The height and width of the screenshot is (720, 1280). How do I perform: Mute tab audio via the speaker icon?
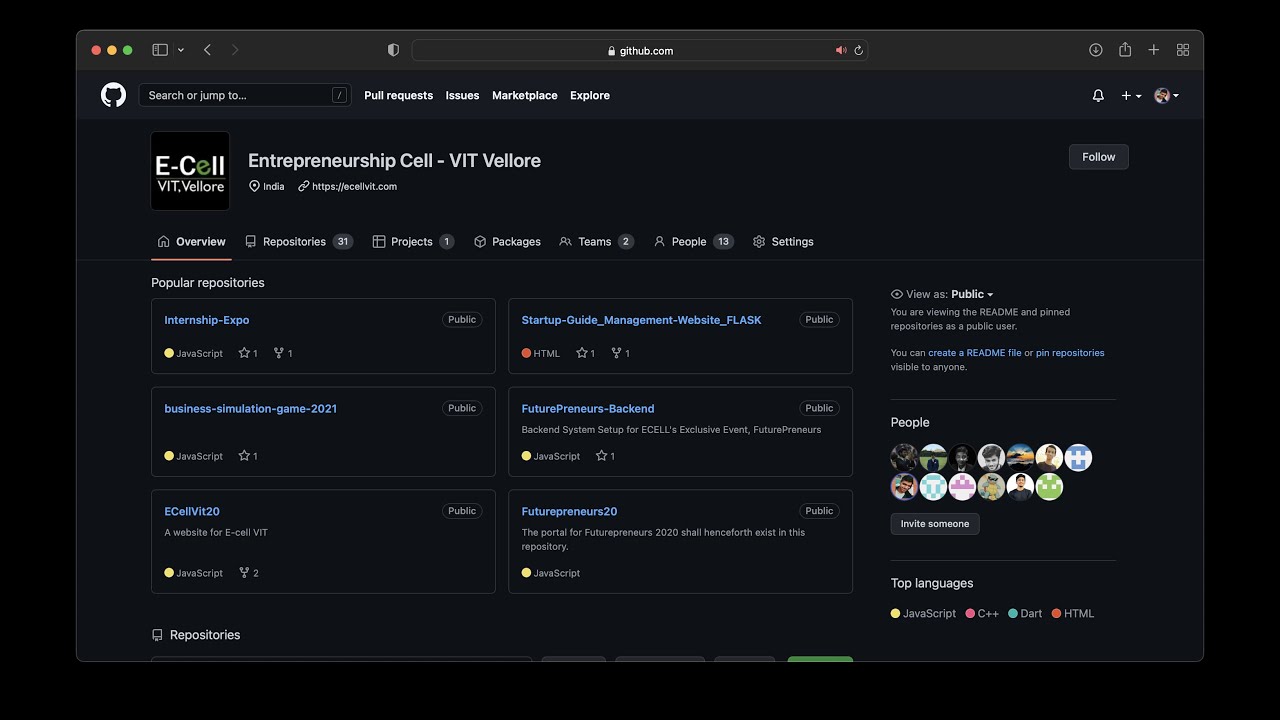(841, 50)
